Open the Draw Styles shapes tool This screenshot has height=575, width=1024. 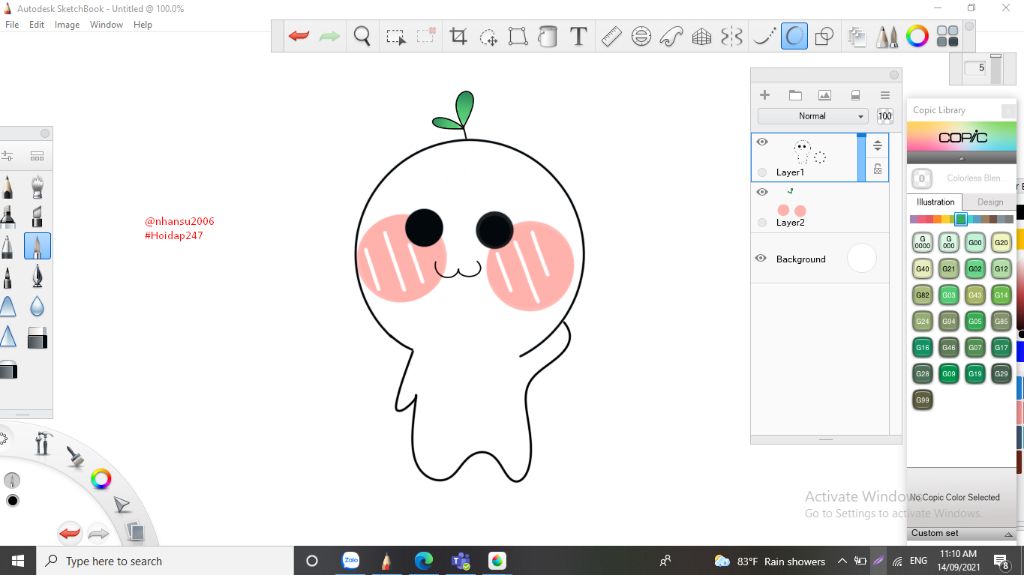tap(824, 37)
